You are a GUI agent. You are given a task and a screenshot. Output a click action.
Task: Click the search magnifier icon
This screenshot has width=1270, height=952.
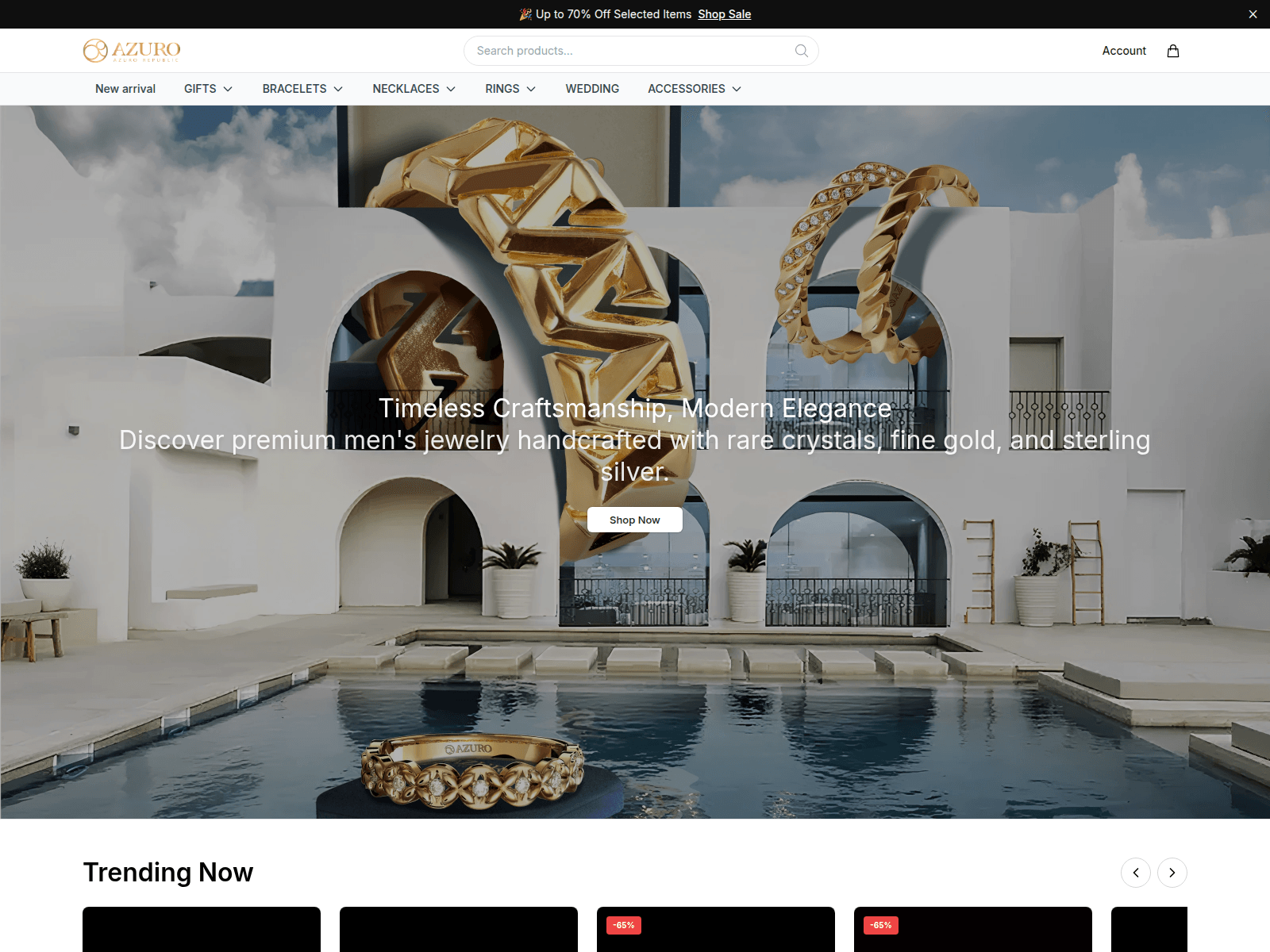[x=802, y=51]
